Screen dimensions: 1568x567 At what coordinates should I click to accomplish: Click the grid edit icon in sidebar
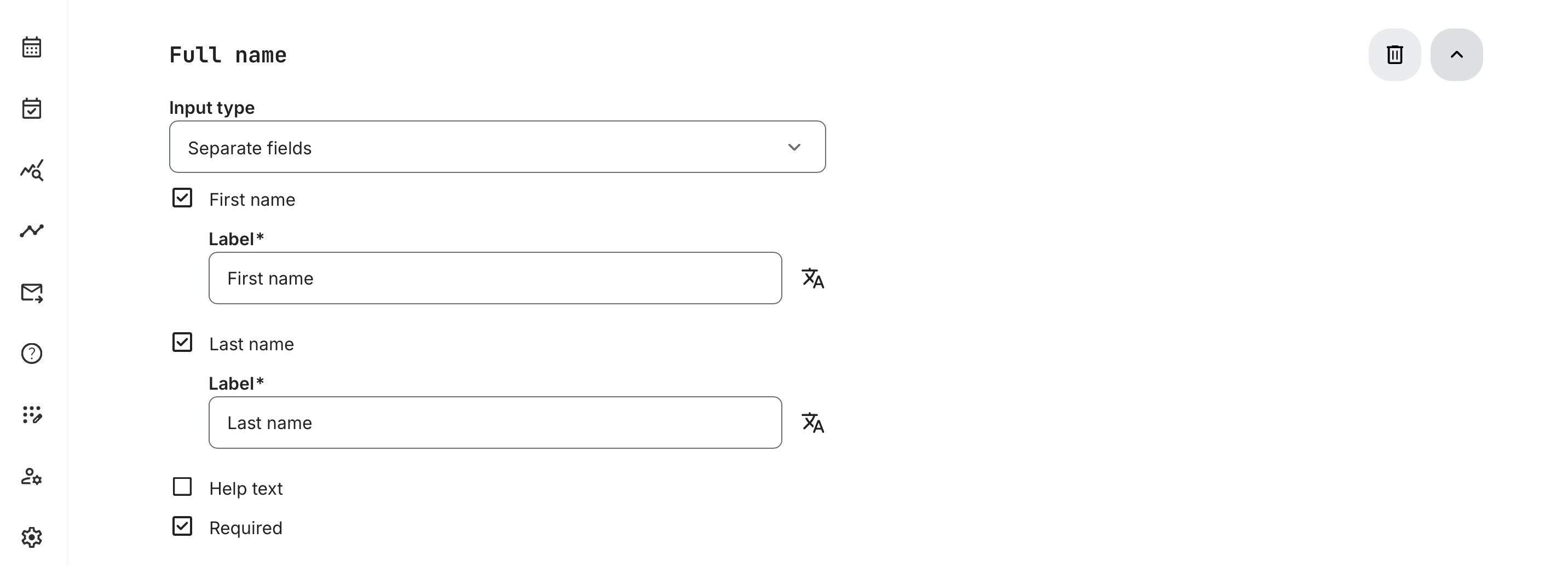[32, 415]
